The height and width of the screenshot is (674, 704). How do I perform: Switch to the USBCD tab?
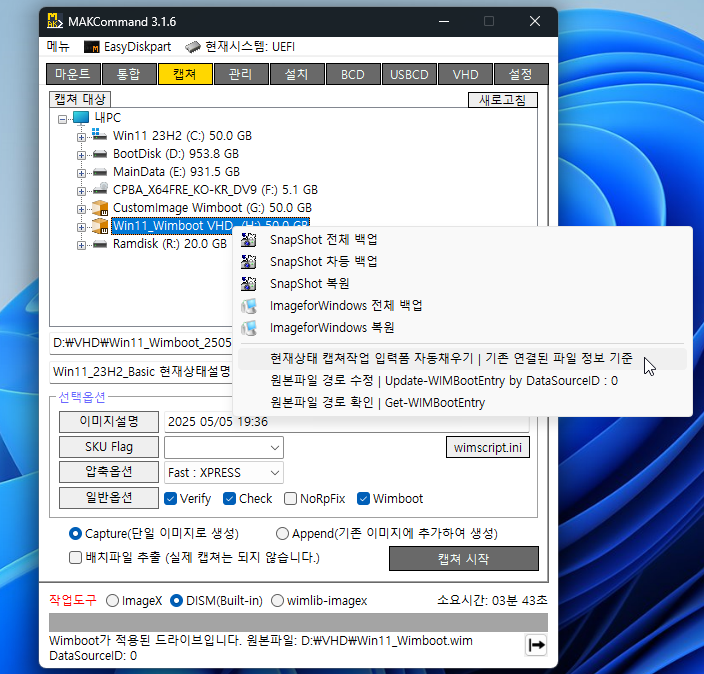click(409, 74)
